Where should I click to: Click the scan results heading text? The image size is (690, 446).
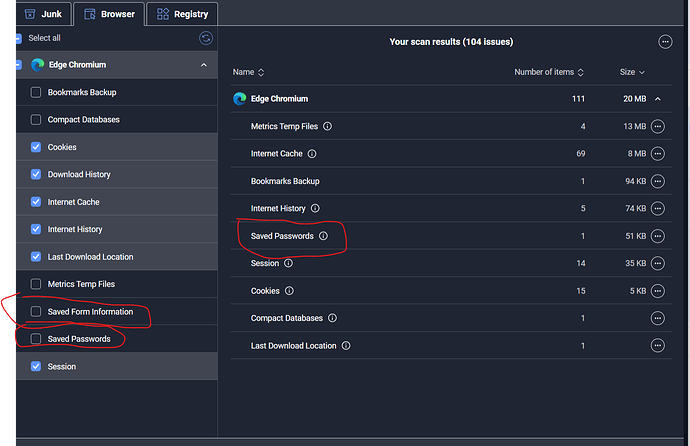(451, 42)
